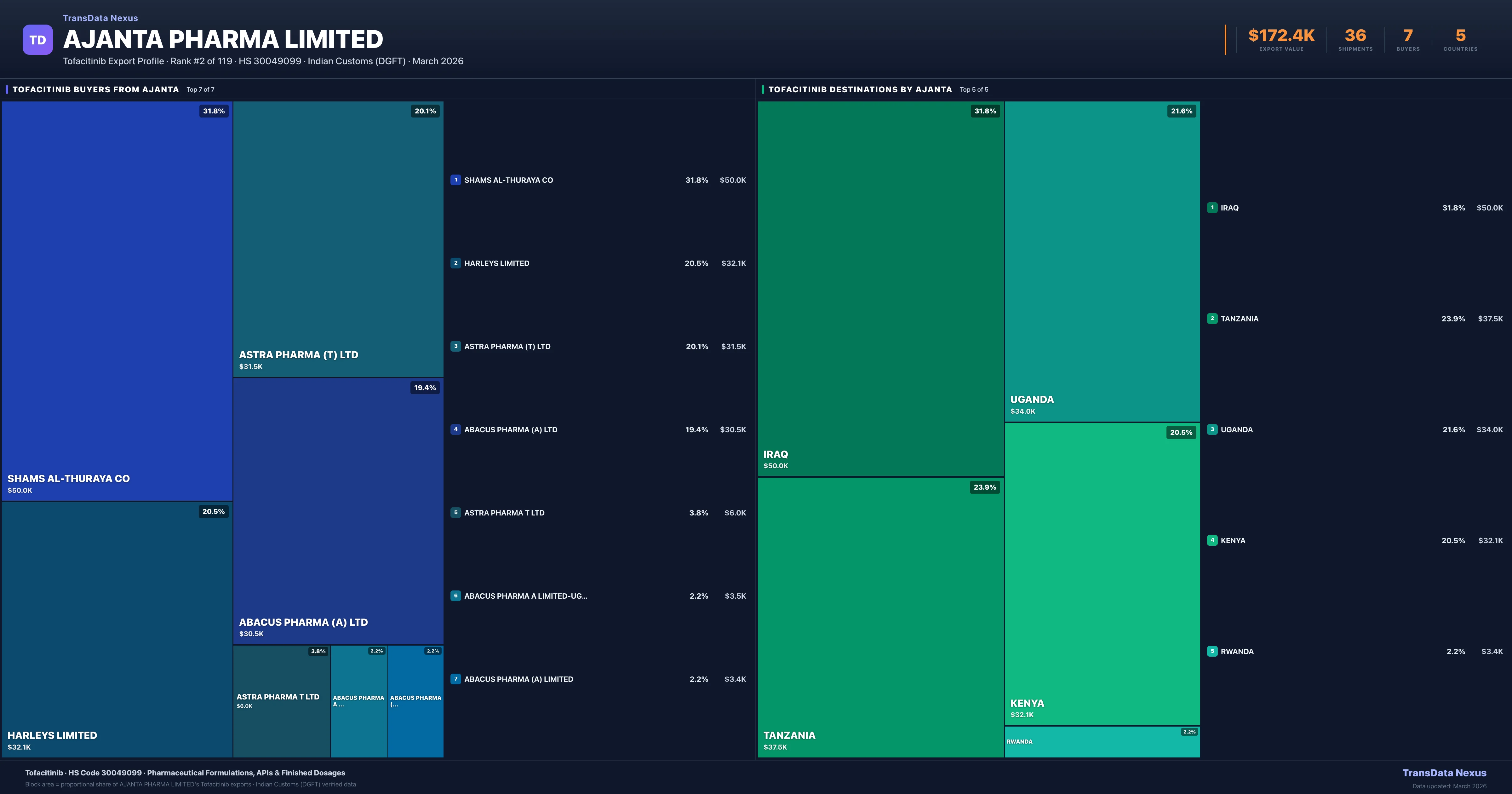The image size is (1512, 794).
Task: Click rank badge 5 beside RWANDA in list
Action: [1212, 651]
